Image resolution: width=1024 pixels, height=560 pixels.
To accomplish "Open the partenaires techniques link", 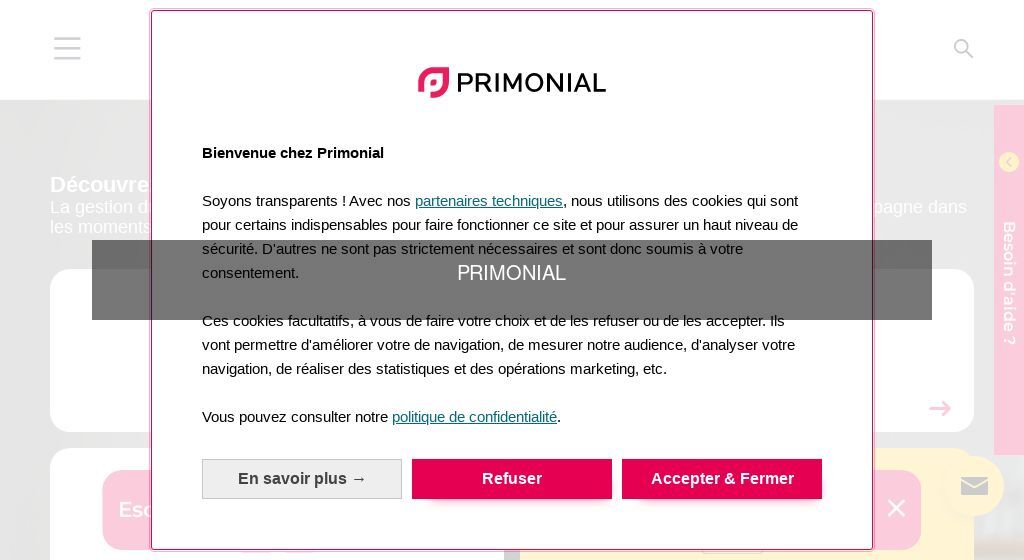I will coord(488,201).
